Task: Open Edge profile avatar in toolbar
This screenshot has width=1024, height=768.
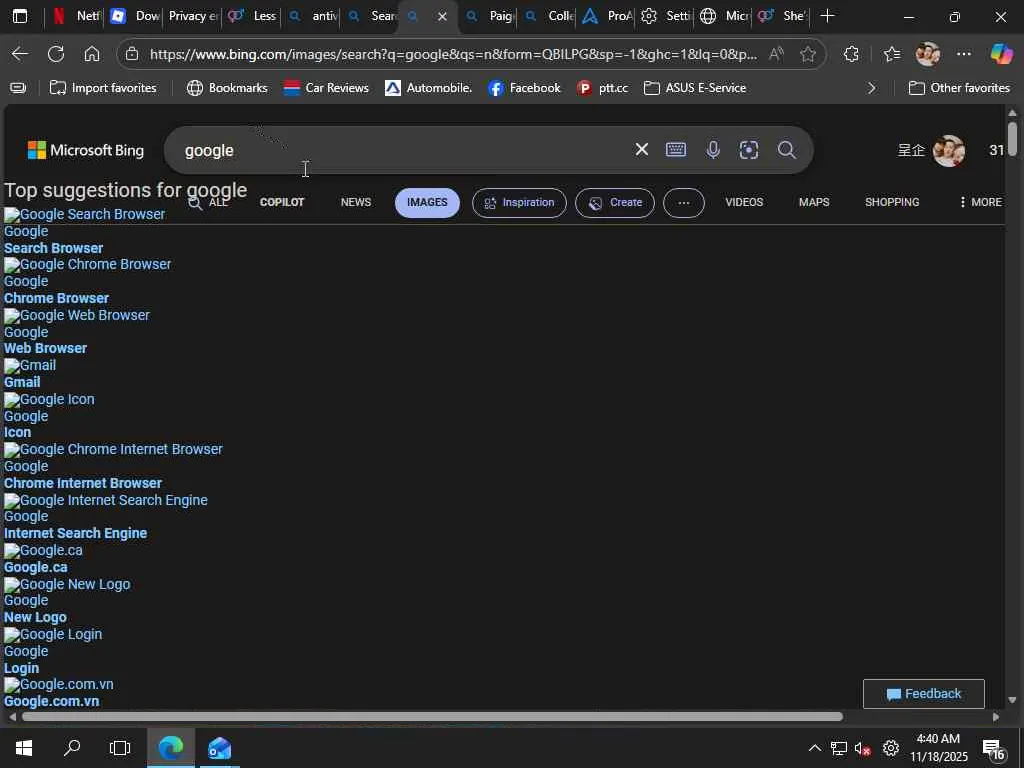Action: click(927, 54)
